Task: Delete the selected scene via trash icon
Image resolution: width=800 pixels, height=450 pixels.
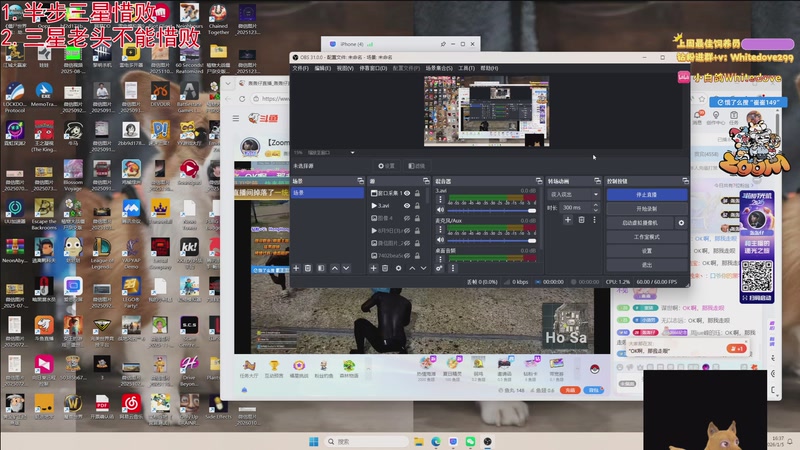Action: click(x=308, y=268)
